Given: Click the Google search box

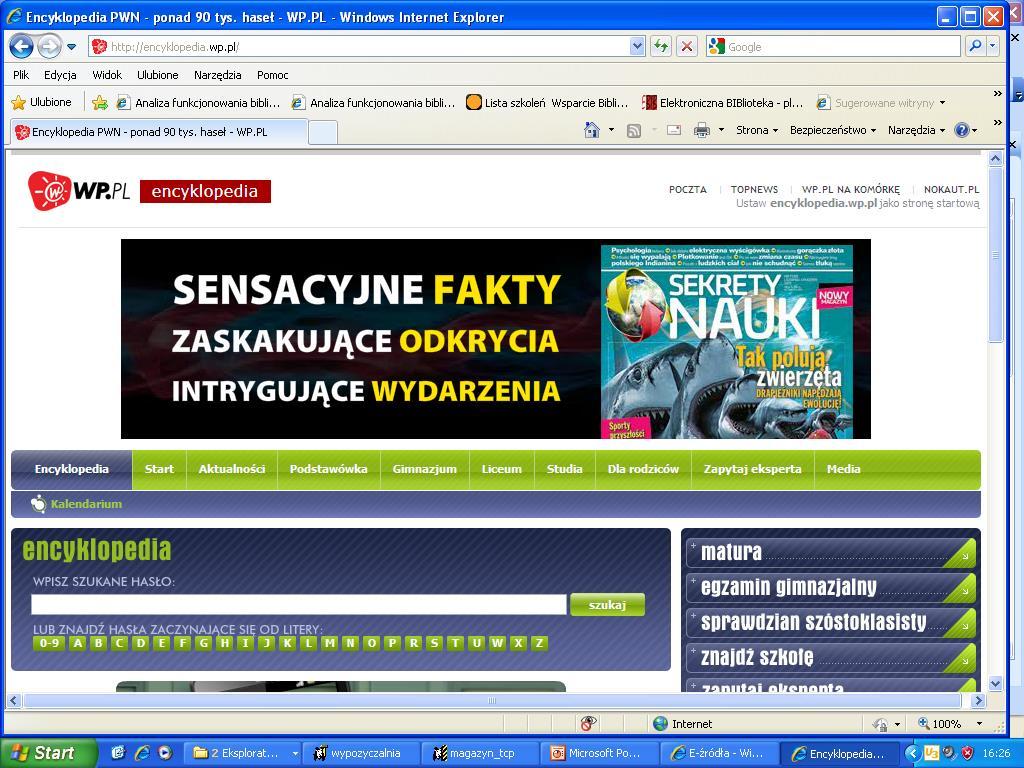Looking at the screenshot, I should [x=842, y=47].
